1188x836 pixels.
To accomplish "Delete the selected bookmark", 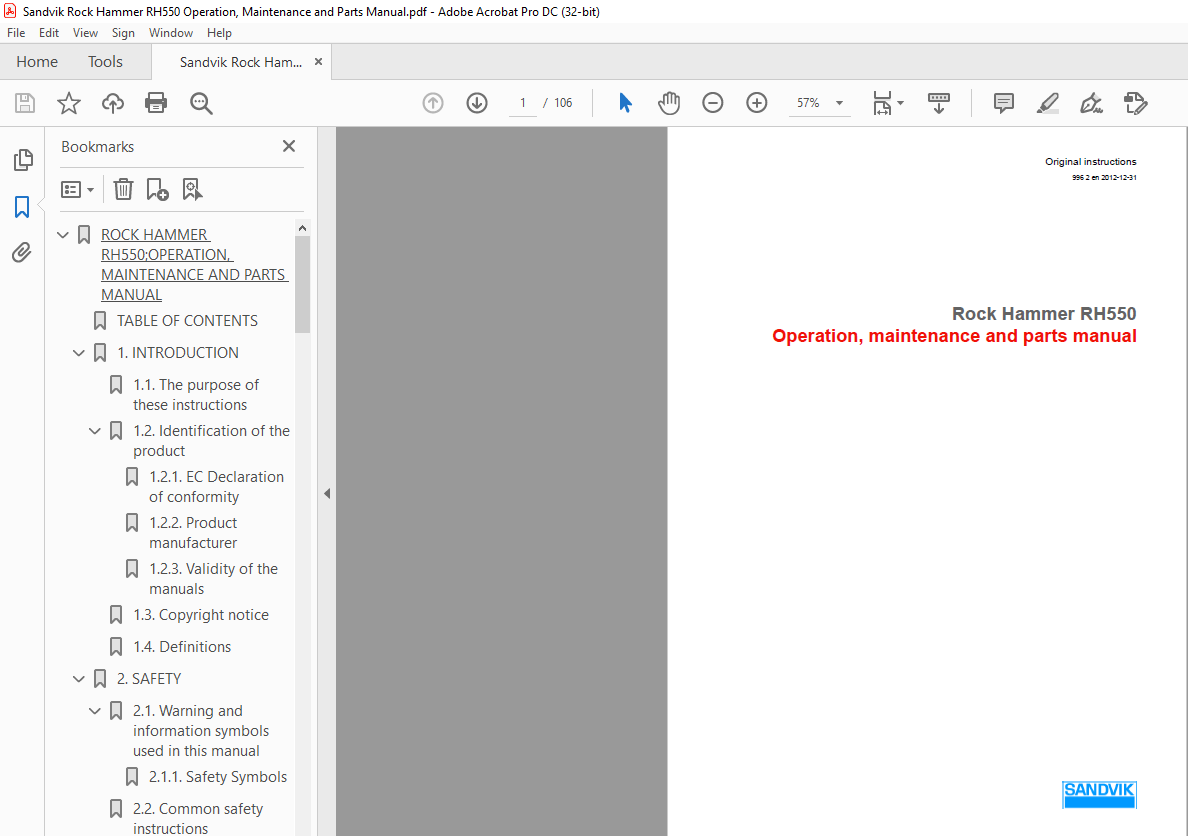I will click(x=123, y=189).
